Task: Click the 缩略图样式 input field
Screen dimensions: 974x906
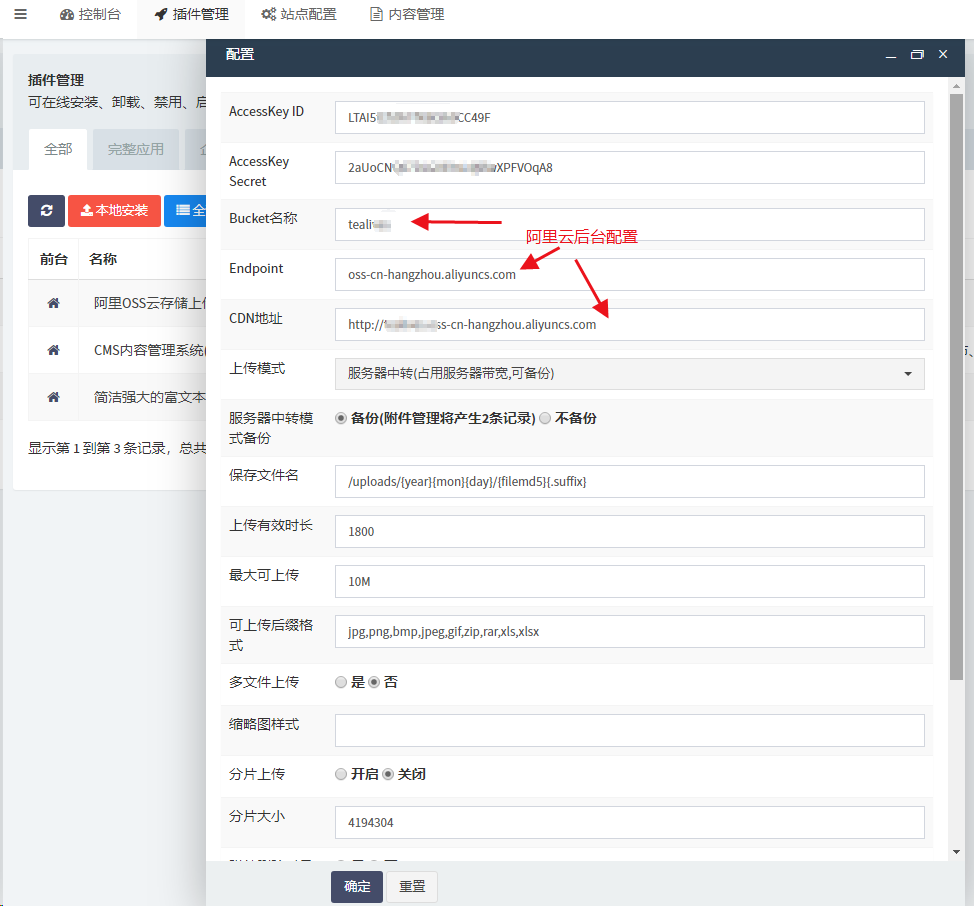Action: point(629,730)
